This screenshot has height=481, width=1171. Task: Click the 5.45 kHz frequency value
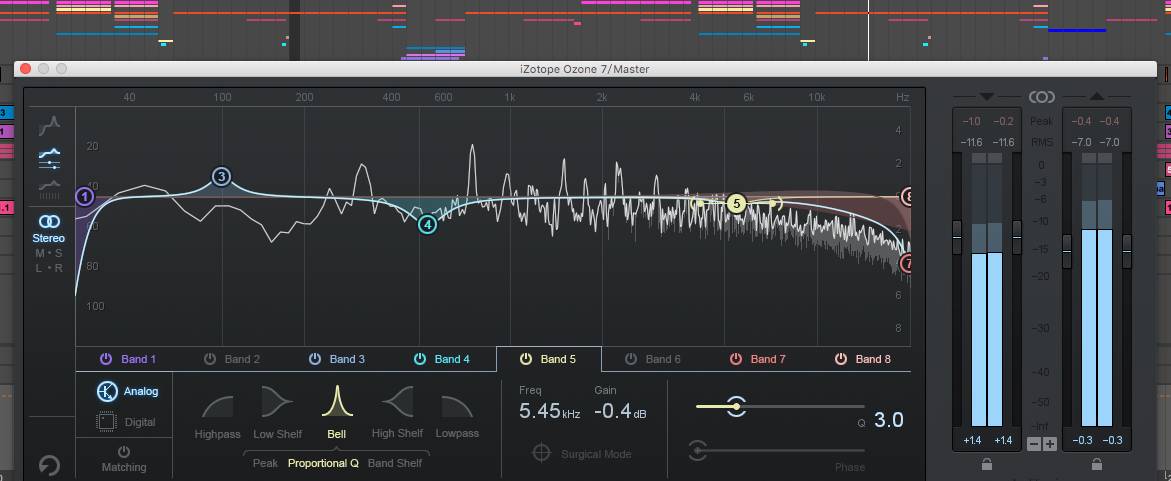point(549,411)
